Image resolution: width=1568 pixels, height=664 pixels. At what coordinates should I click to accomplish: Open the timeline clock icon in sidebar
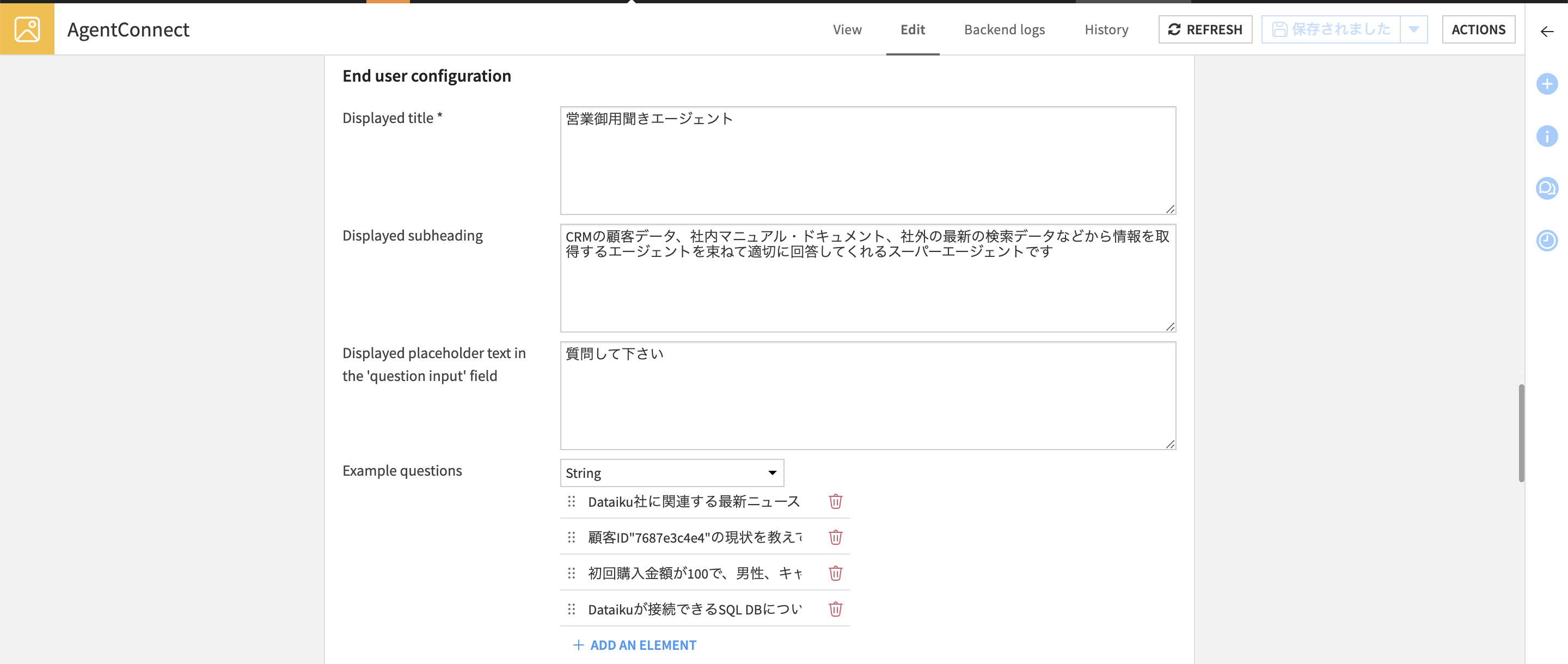1546,241
